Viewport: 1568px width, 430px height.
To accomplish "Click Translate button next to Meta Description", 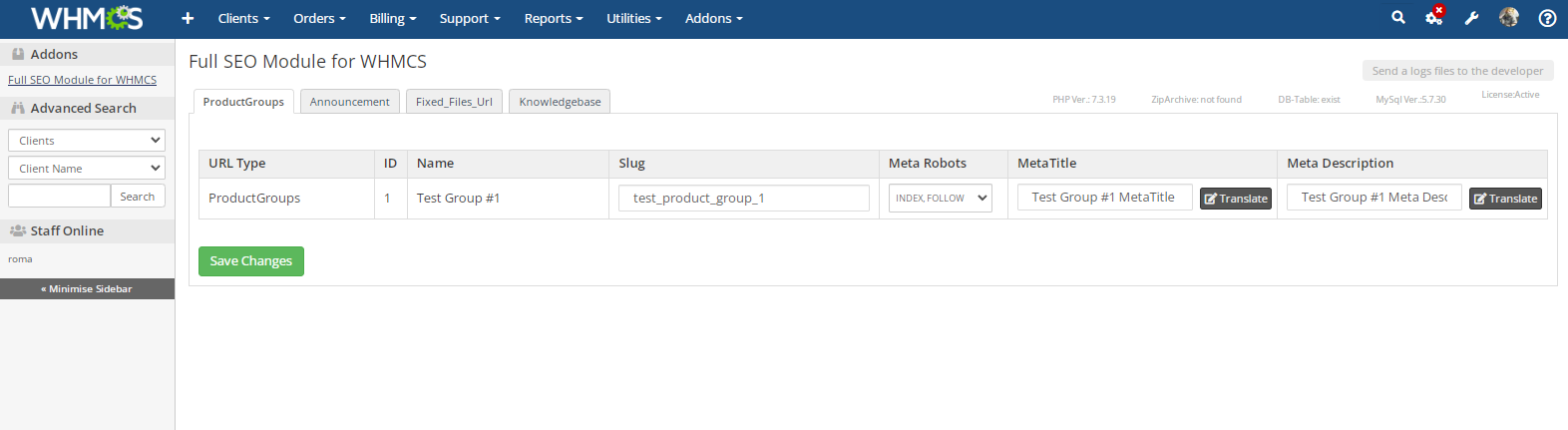I will click(x=1505, y=199).
